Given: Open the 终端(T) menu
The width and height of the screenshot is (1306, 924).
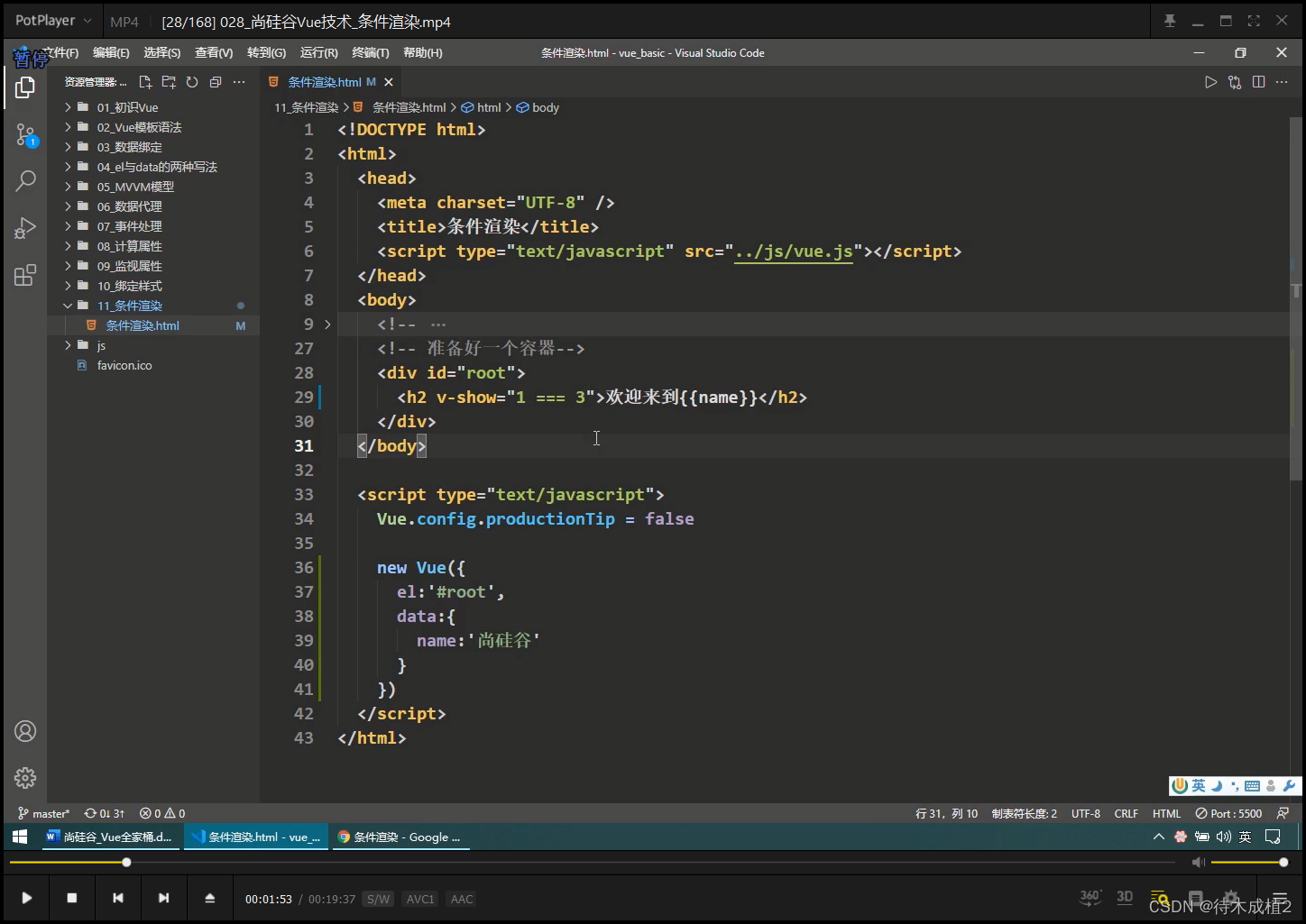Looking at the screenshot, I should (371, 53).
